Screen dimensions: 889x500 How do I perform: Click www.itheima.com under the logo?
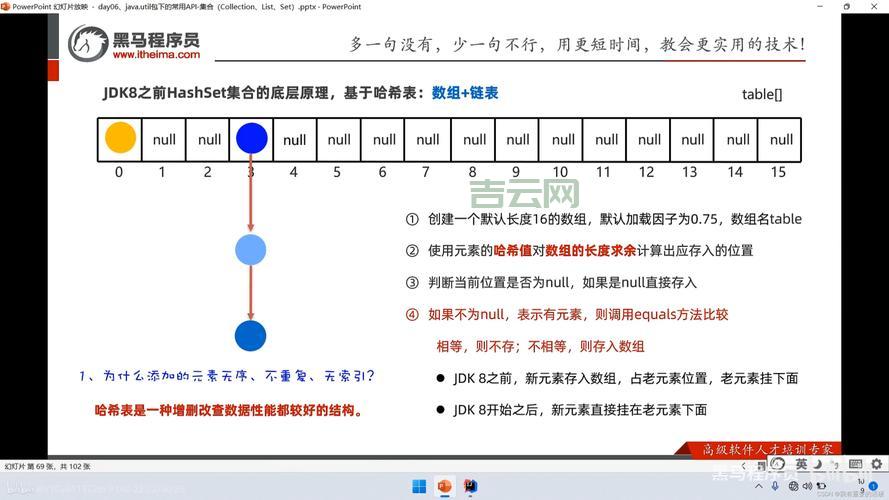[x=156, y=54]
